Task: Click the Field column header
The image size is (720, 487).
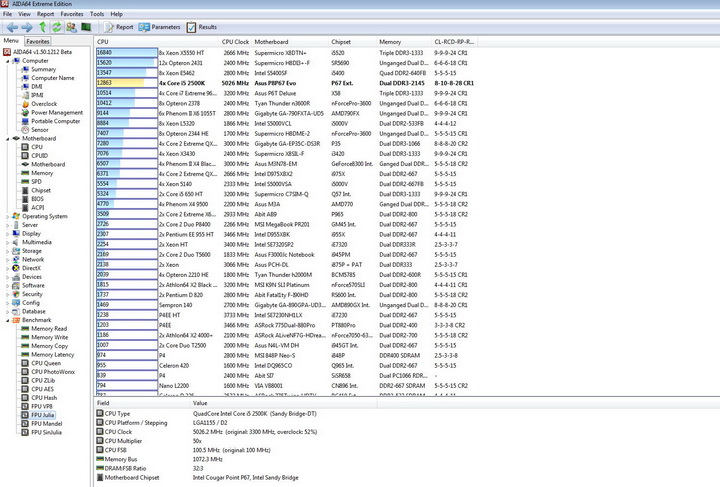Action: (x=142, y=403)
